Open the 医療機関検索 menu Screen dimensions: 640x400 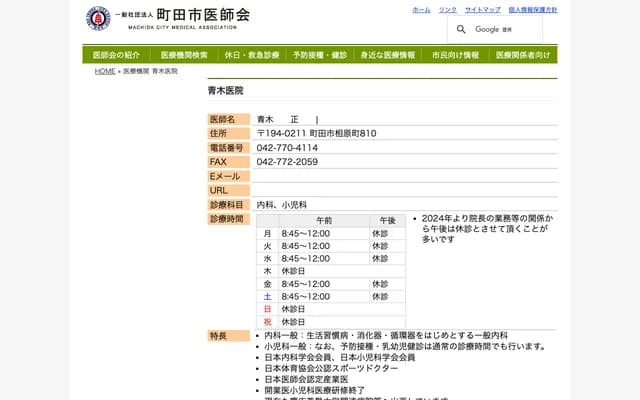184,55
